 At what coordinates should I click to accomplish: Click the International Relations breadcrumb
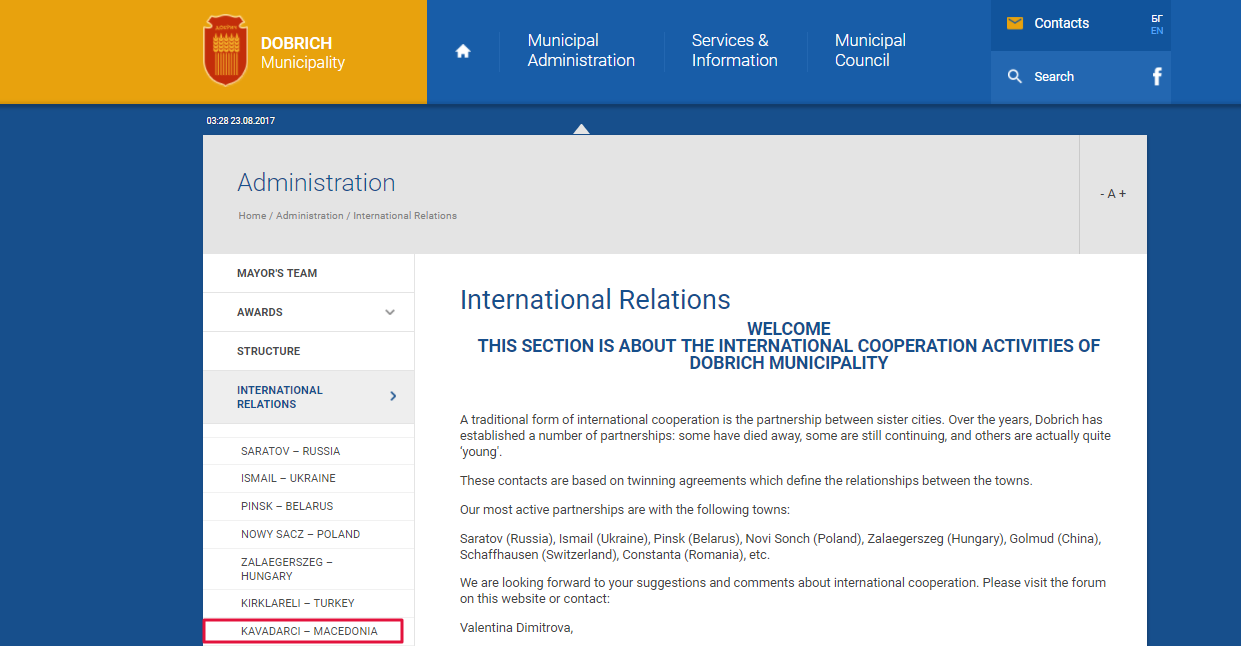(405, 216)
